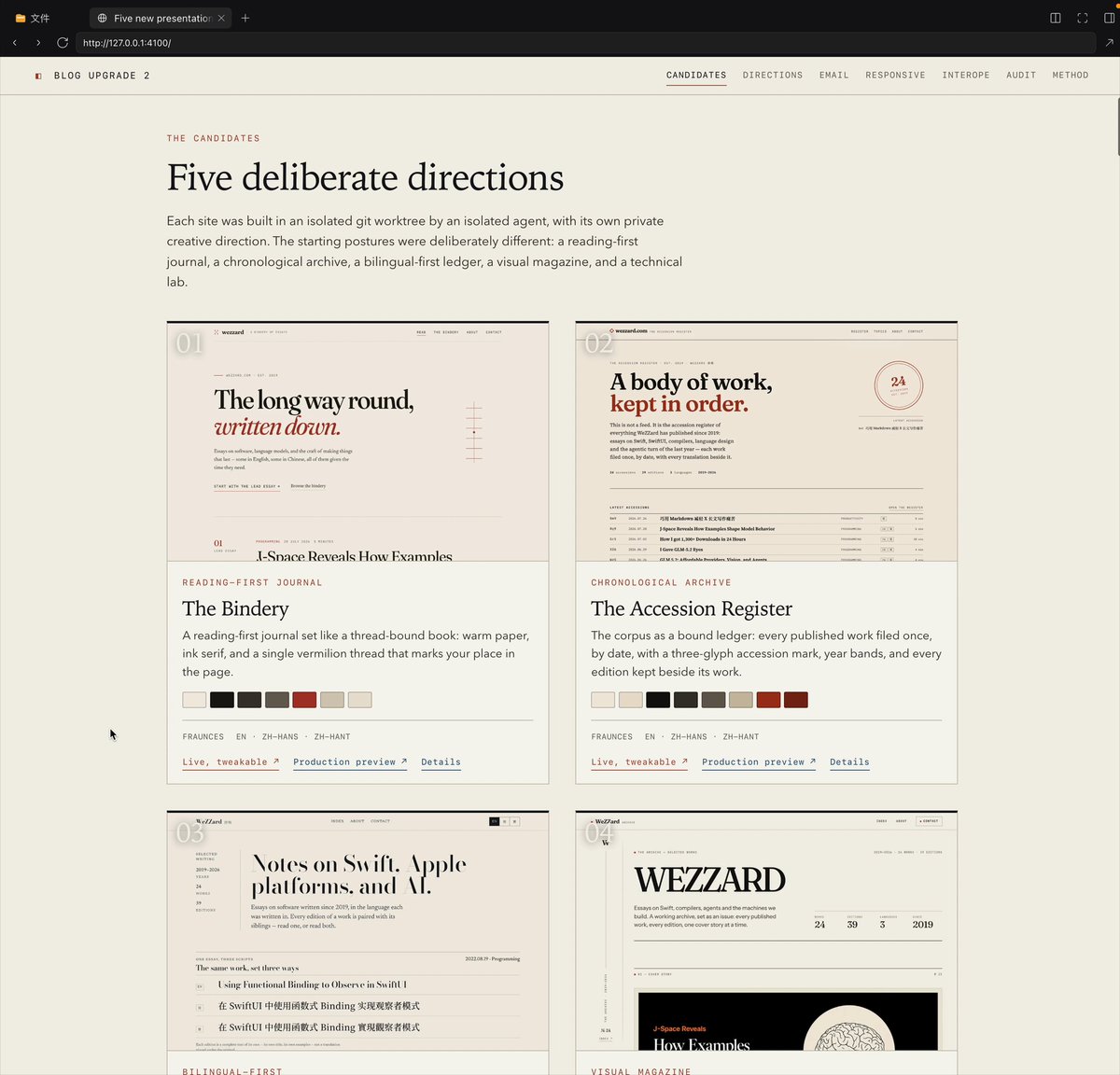Screen dimensions: 1120x1075
Task: Click the sidebar layout icon at far right
Action: [1110, 18]
